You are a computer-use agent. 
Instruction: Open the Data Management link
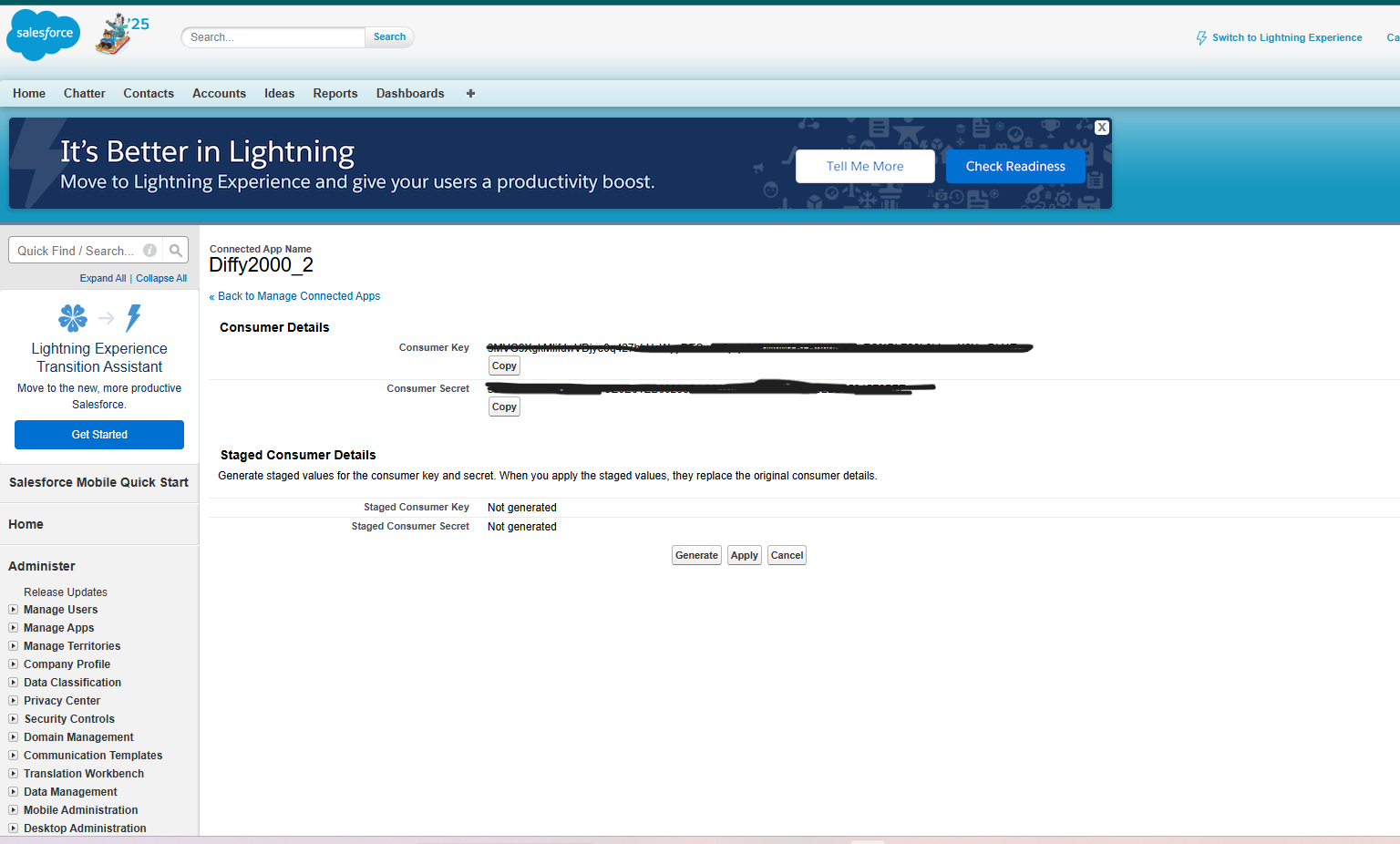pos(70,792)
